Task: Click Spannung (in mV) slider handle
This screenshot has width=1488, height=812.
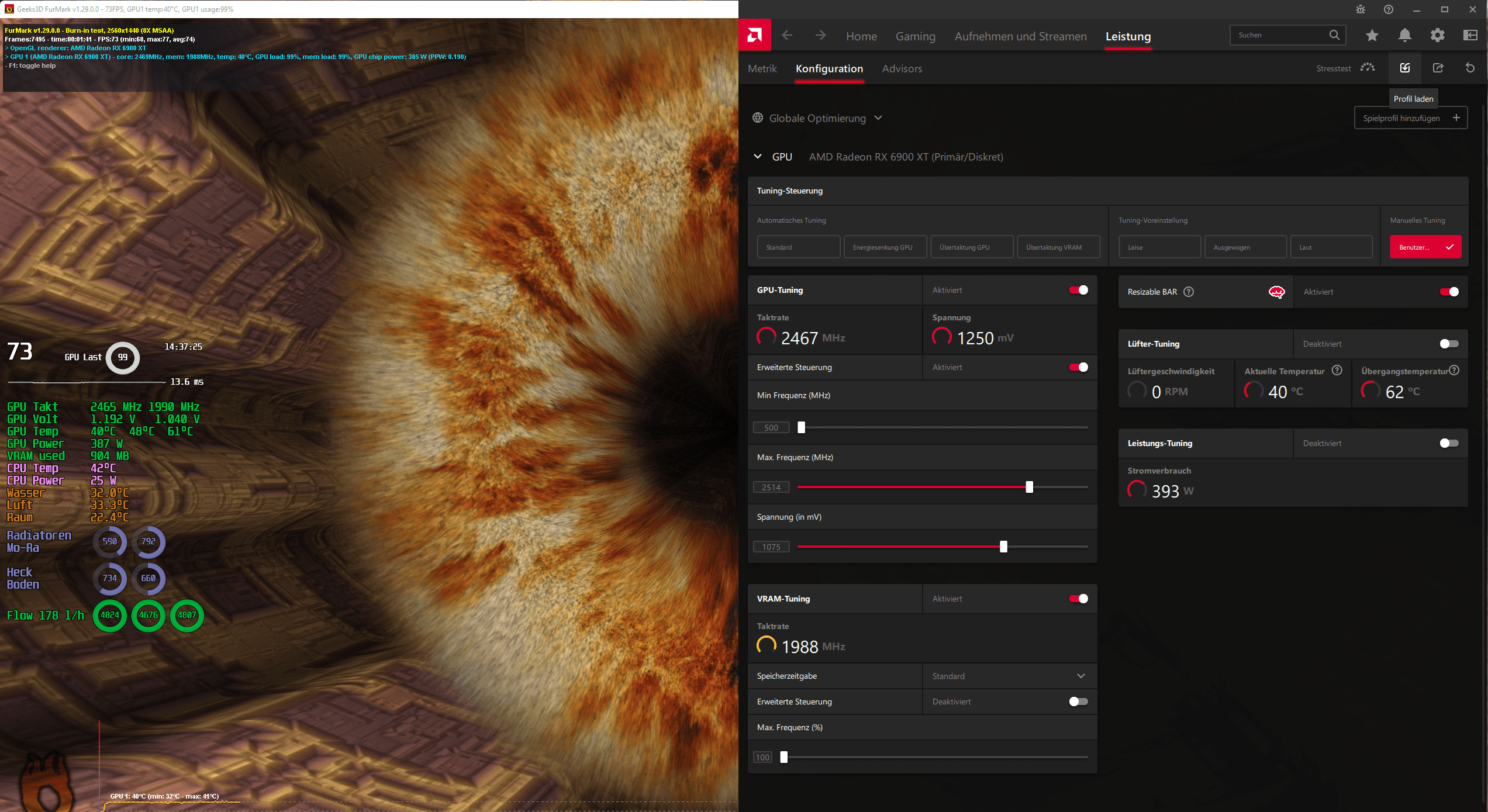Action: [x=1003, y=547]
